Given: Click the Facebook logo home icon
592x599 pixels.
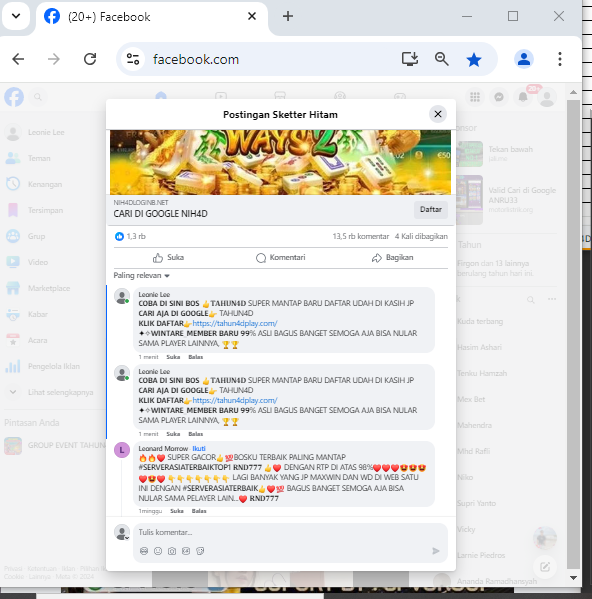Looking at the screenshot, I should coord(14,97).
